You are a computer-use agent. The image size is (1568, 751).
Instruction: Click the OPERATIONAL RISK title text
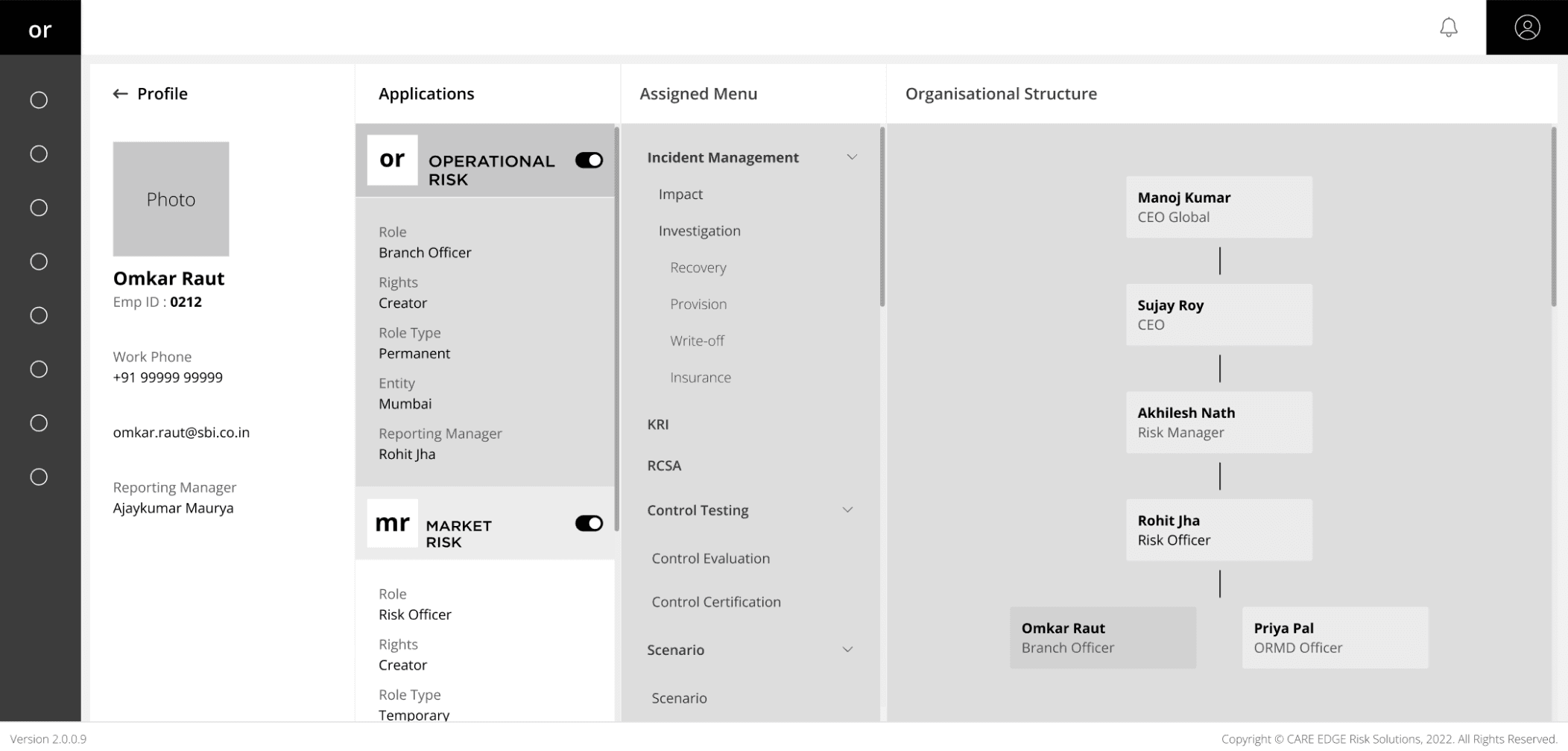pos(491,170)
